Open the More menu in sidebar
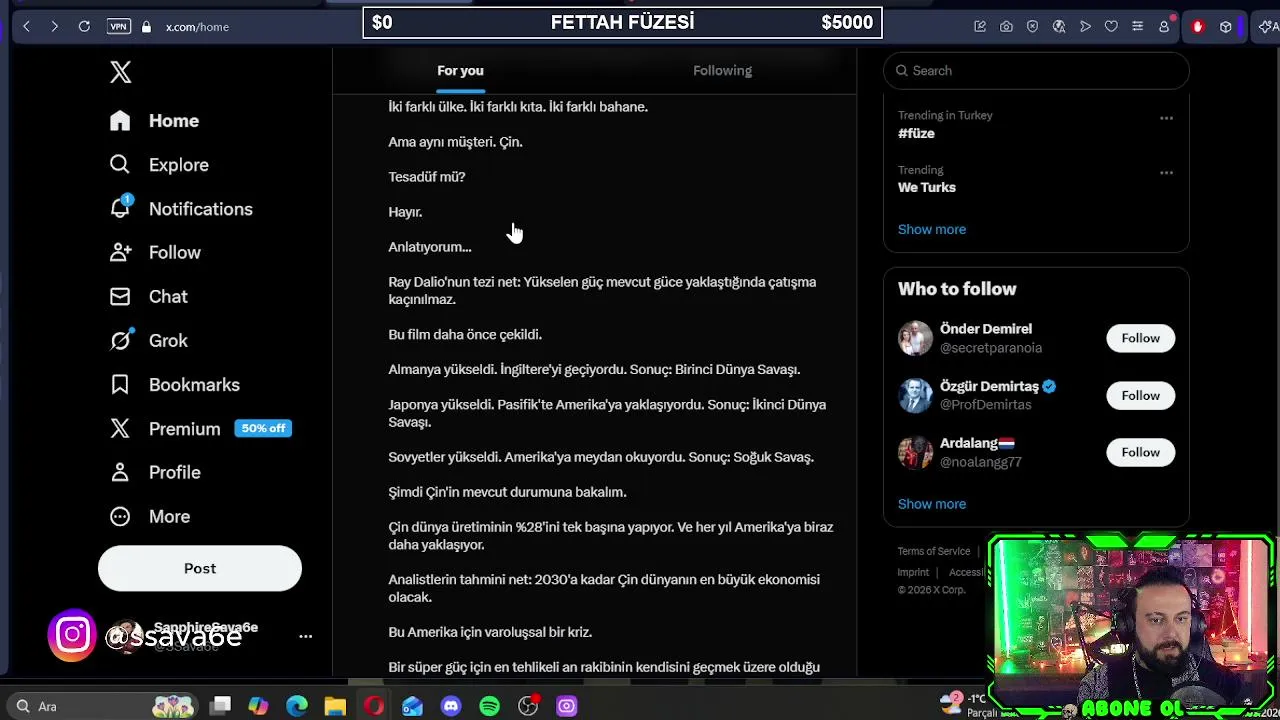The width and height of the screenshot is (1280, 720). [x=150, y=516]
